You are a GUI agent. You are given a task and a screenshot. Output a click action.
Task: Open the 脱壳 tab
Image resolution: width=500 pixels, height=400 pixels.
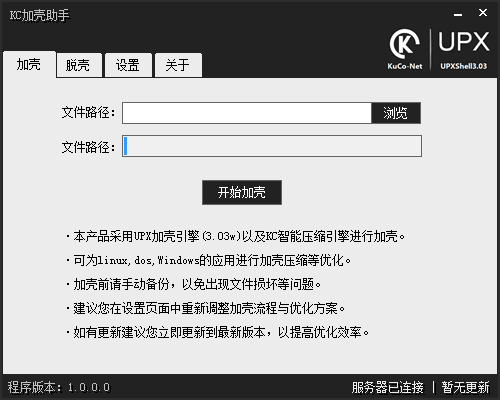tap(79, 65)
